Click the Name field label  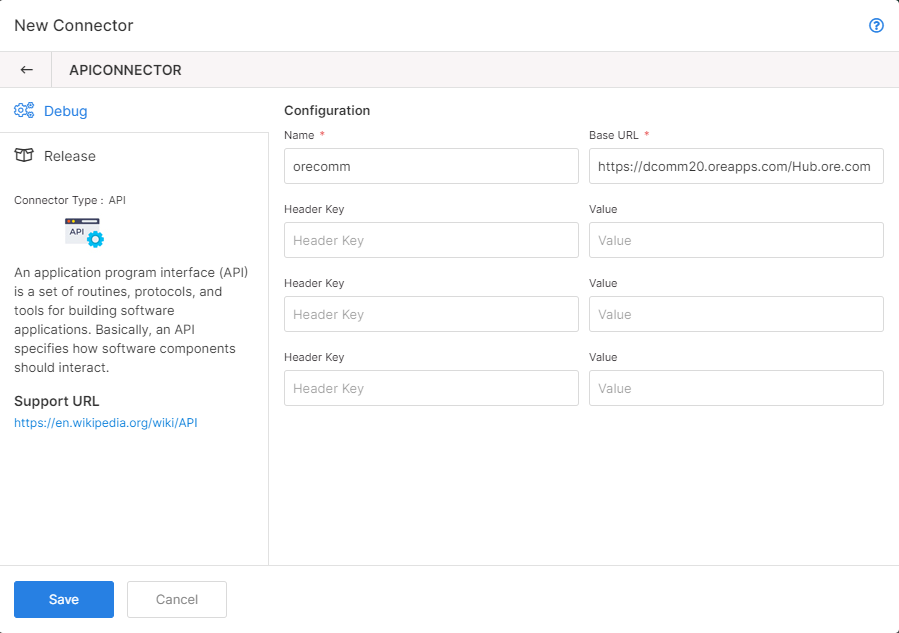tap(299, 135)
